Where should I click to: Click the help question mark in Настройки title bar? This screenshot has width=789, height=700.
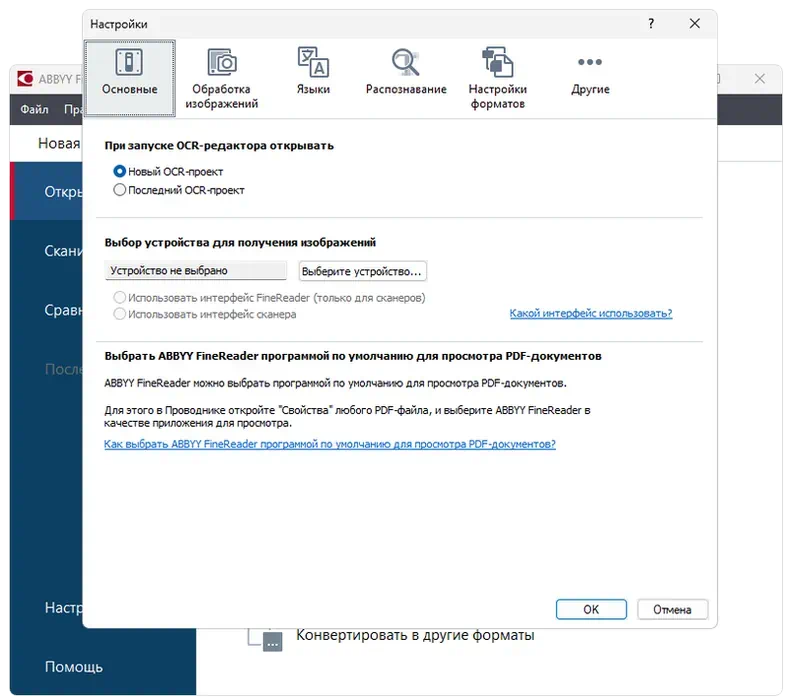pyautogui.click(x=651, y=24)
